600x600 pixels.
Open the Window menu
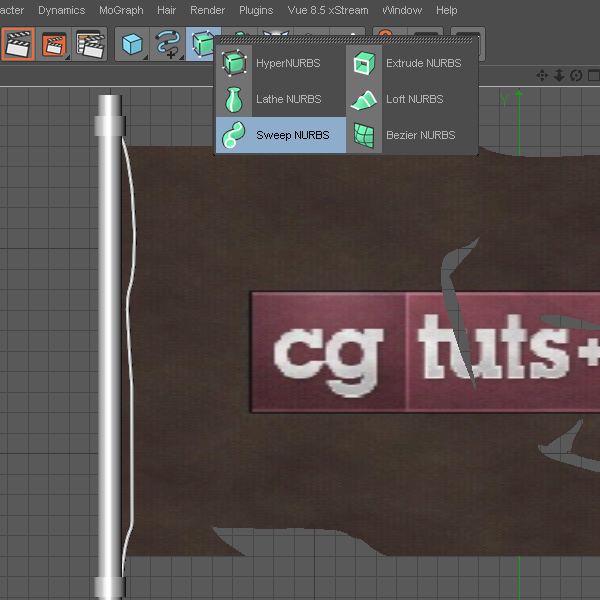click(x=402, y=10)
